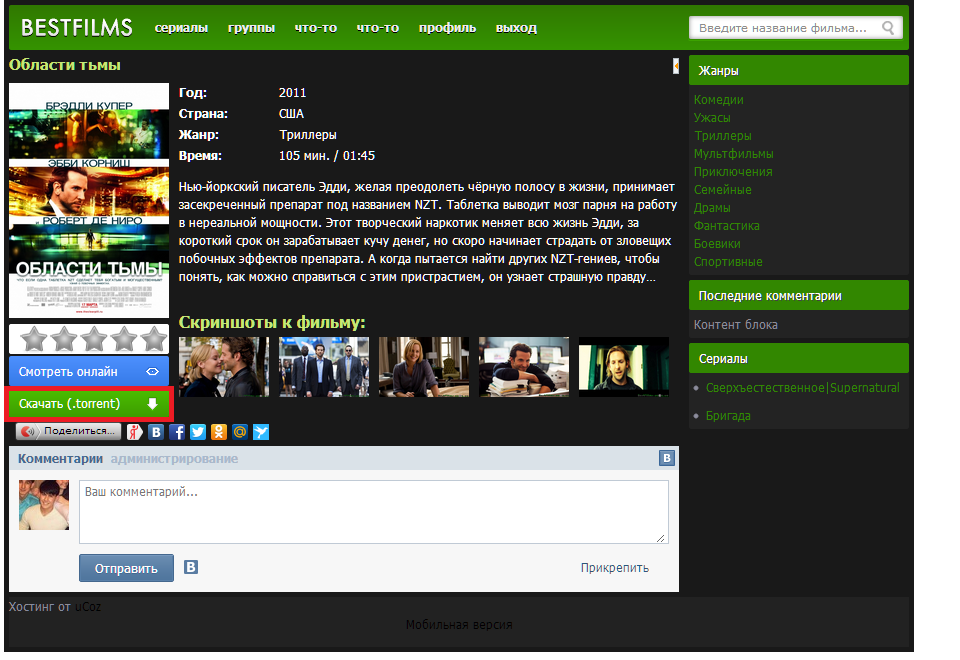This screenshot has height=660, width=960.
Task: Open the screenshot of men in suits
Action: coord(324,367)
